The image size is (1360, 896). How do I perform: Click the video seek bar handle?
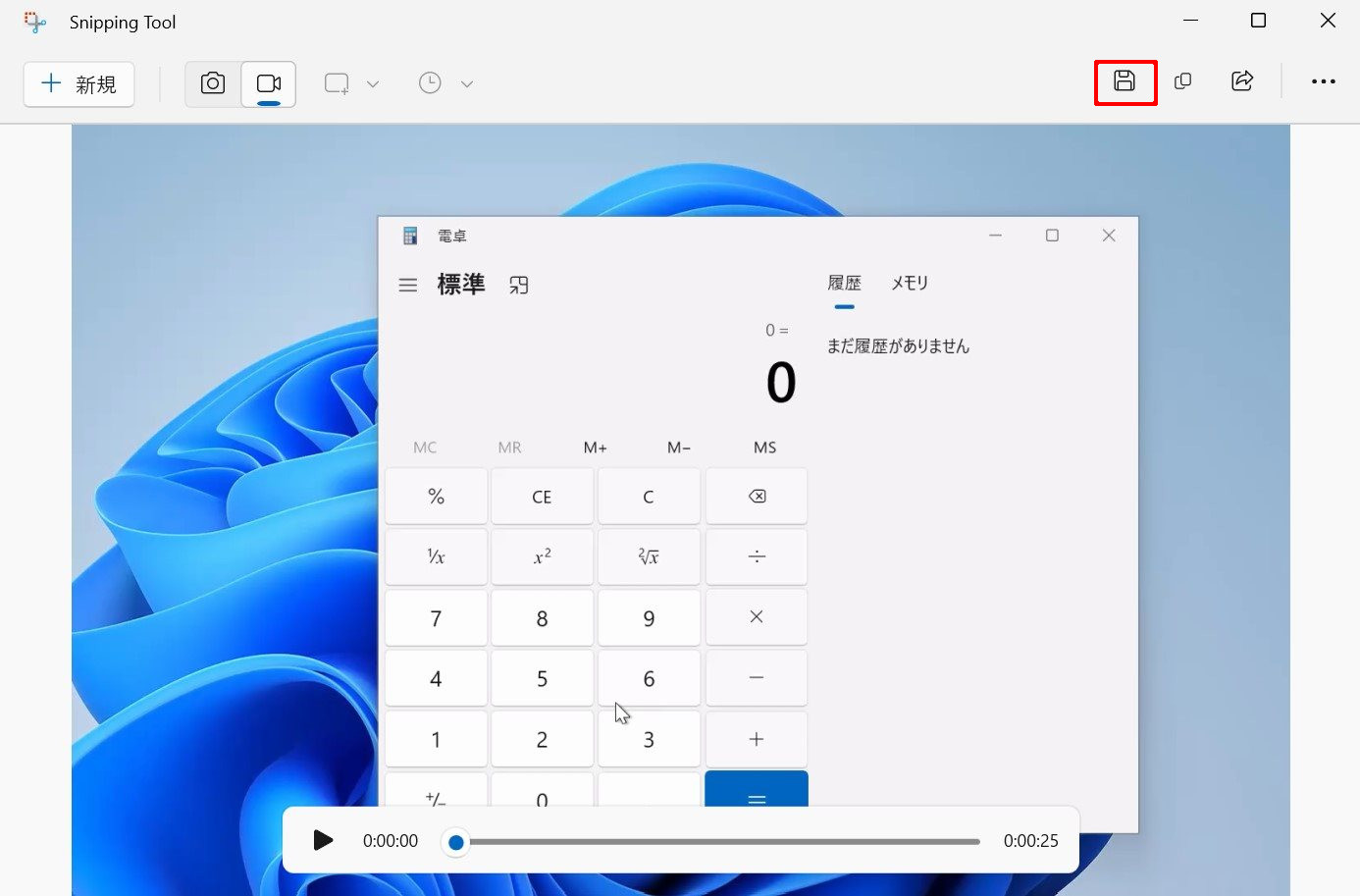point(456,842)
